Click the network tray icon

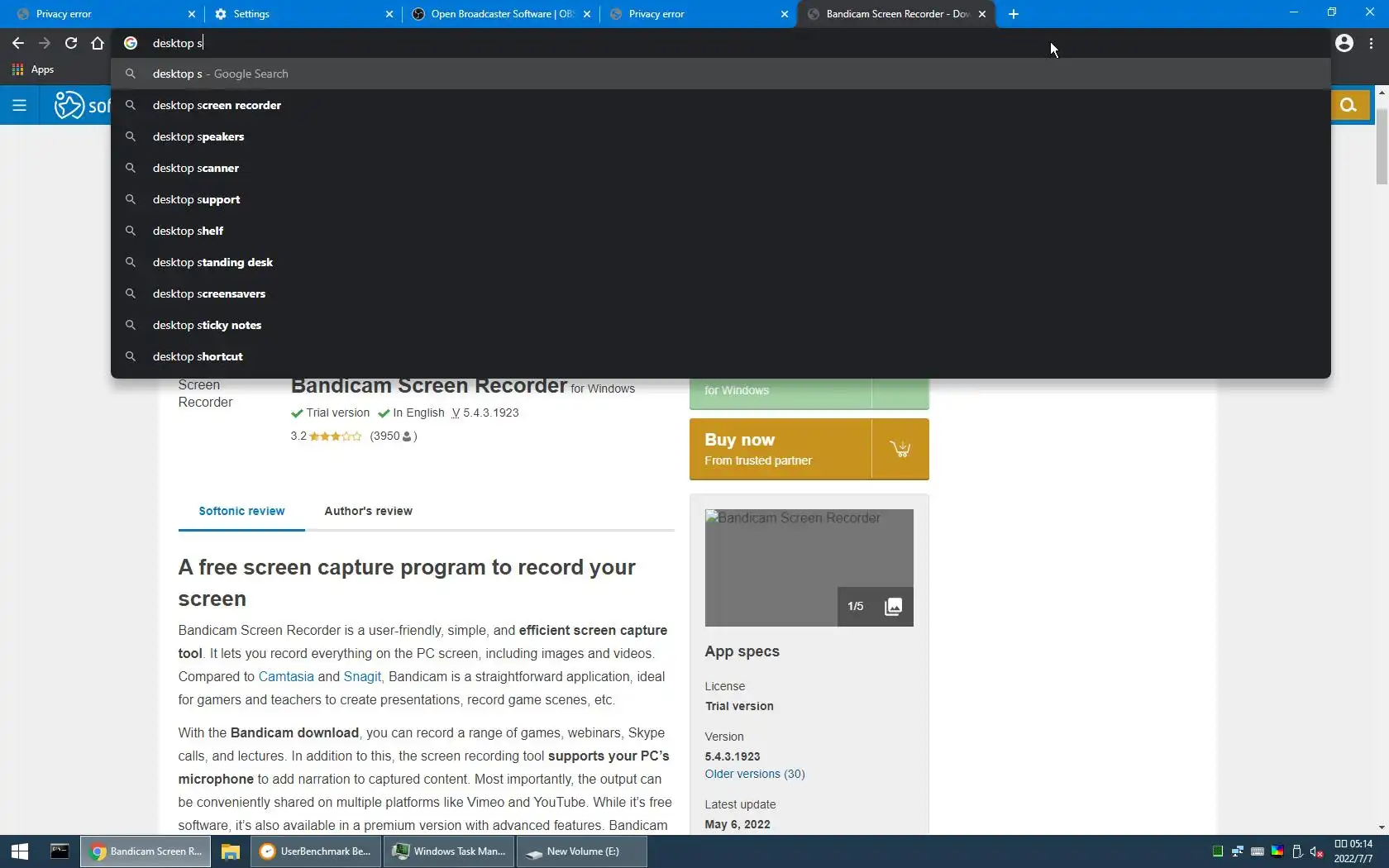(x=1238, y=851)
